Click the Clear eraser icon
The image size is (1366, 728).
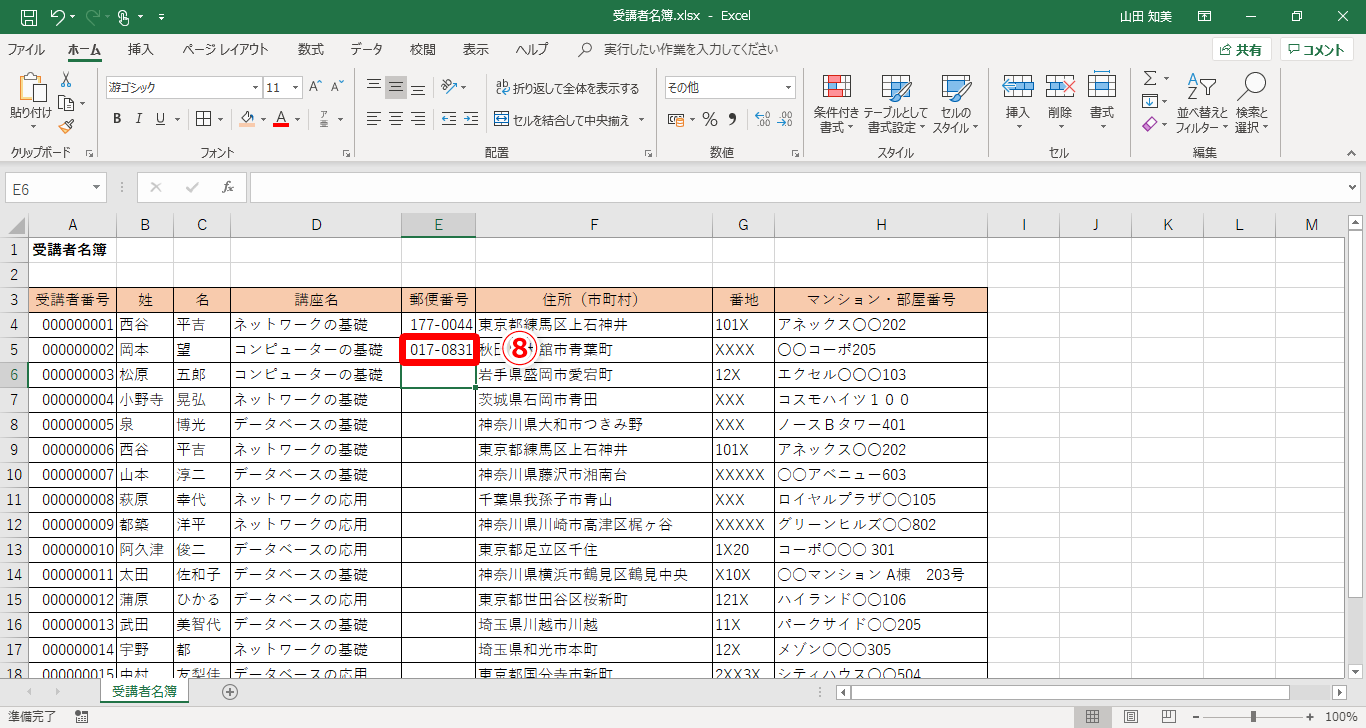coord(1150,124)
